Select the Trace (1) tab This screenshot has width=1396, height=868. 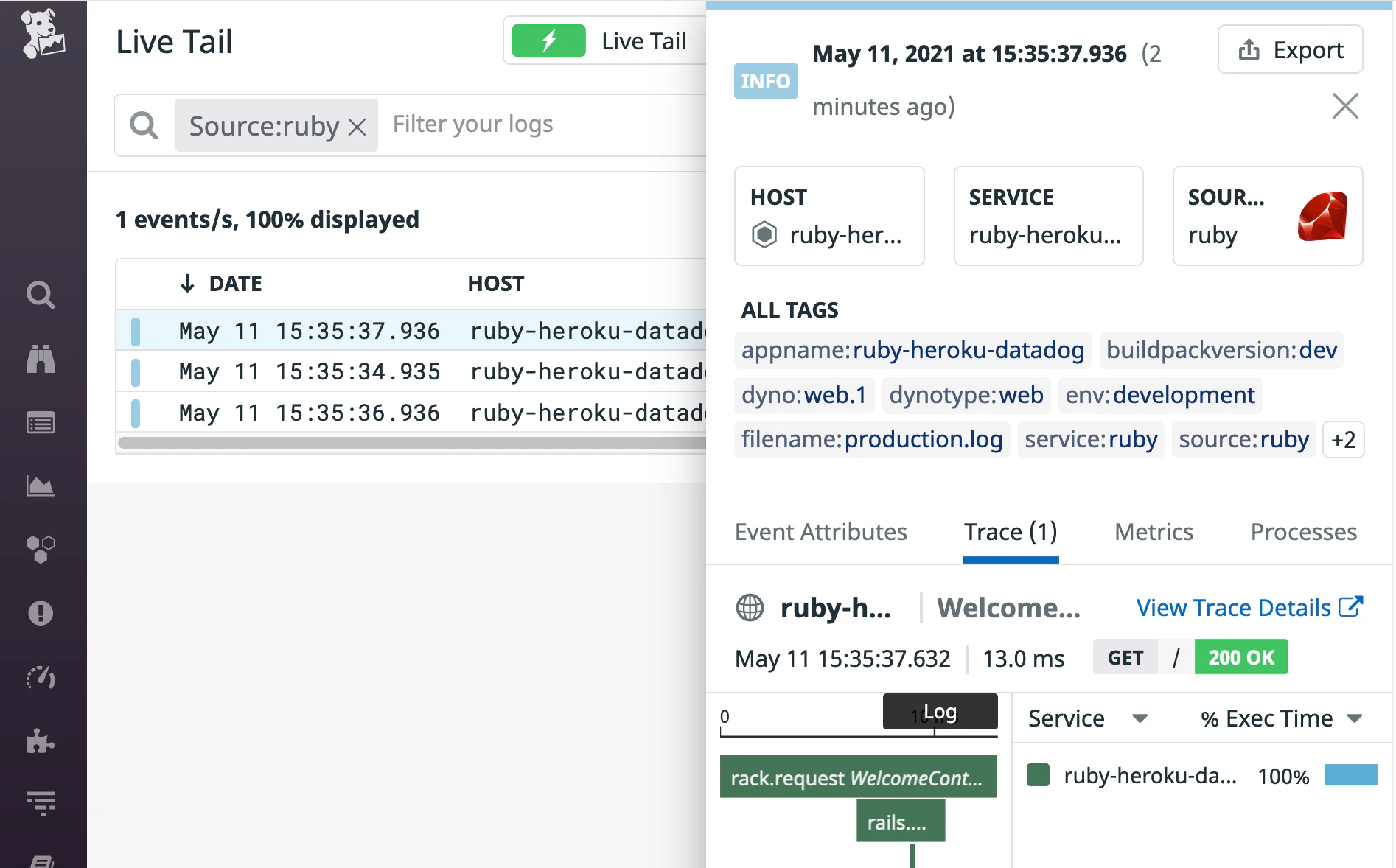click(1011, 532)
